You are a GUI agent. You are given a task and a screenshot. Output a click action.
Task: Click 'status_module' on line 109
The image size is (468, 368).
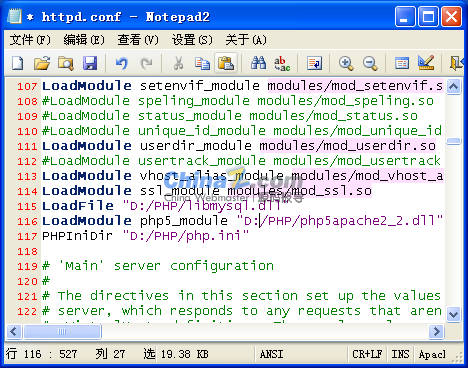pyautogui.click(x=190, y=116)
